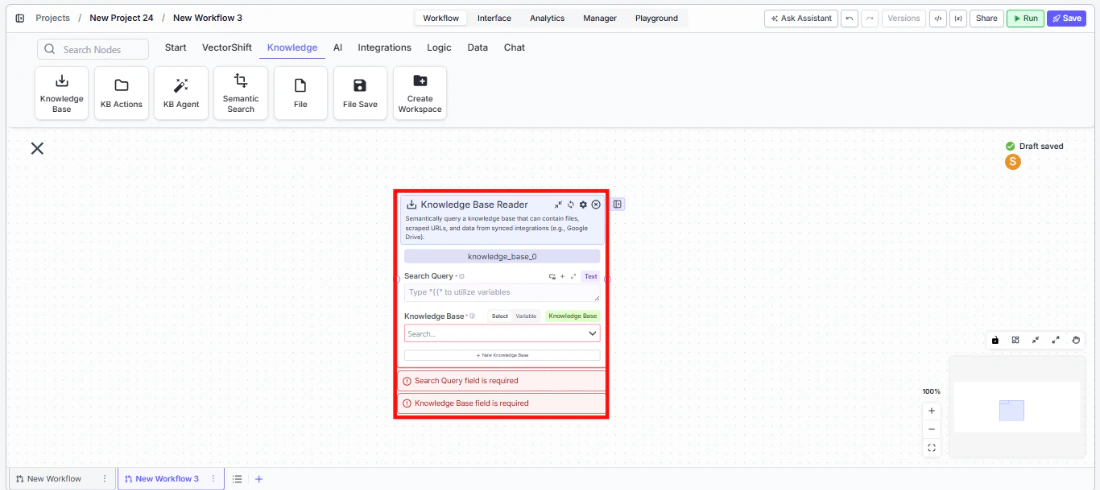Toggle the canvas lock icon

(995, 340)
